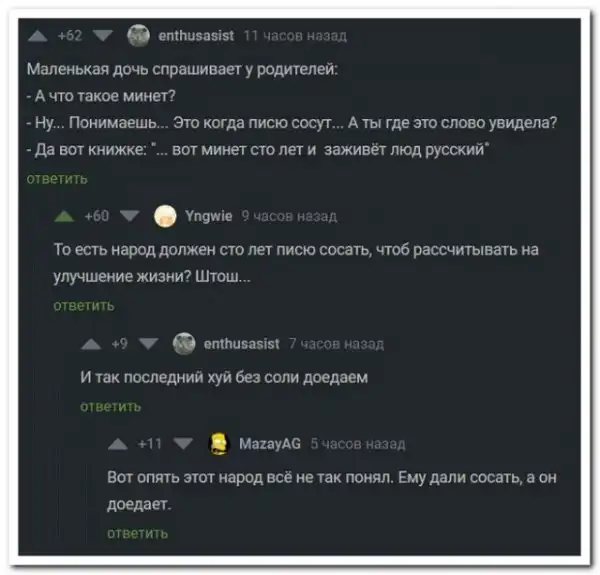Downvote the enthusasist reply rated +9
This screenshot has width=600, height=575.
pos(148,344)
